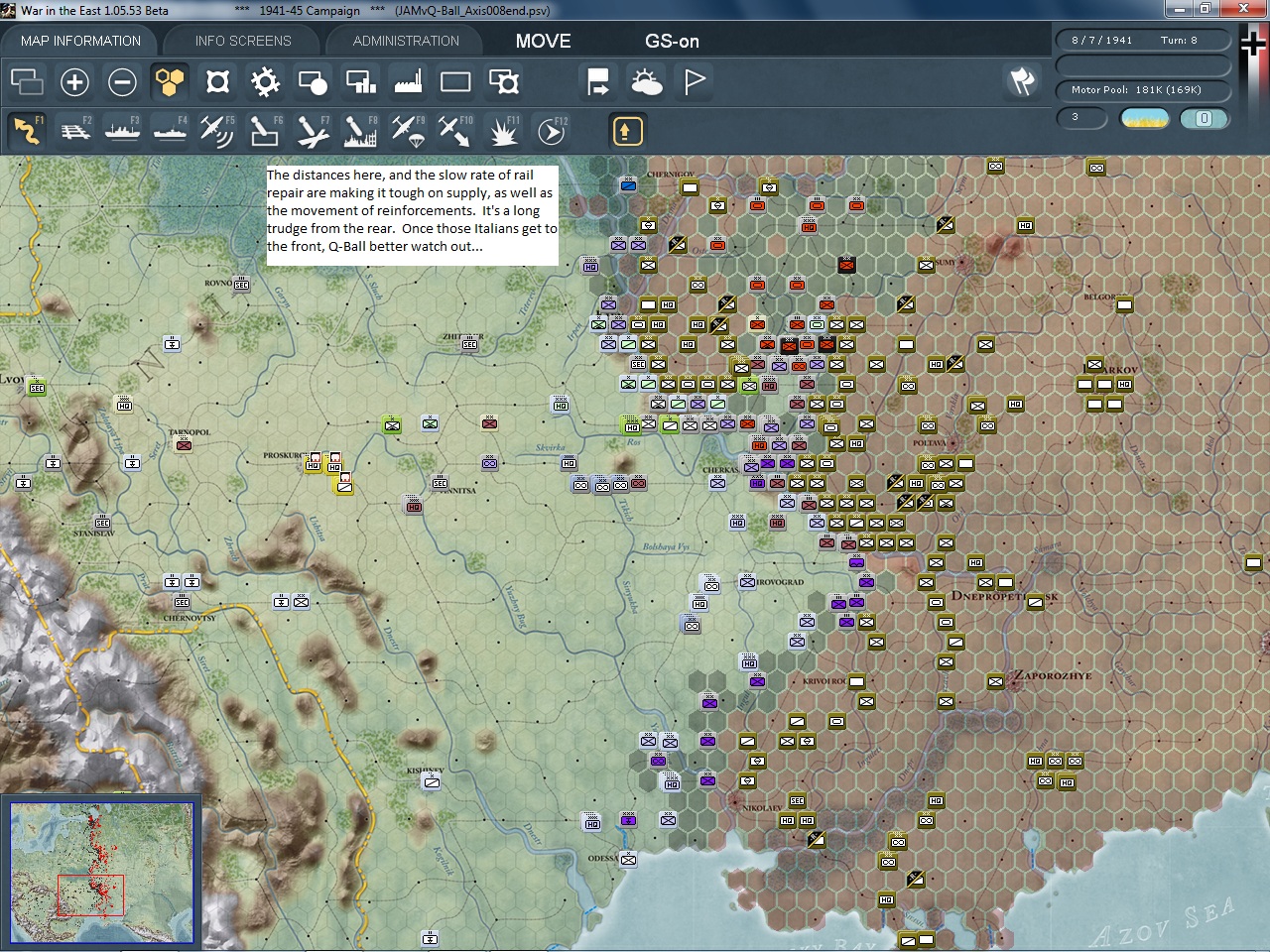
Task: Select the unit counter at Kishinev
Action: (432, 781)
